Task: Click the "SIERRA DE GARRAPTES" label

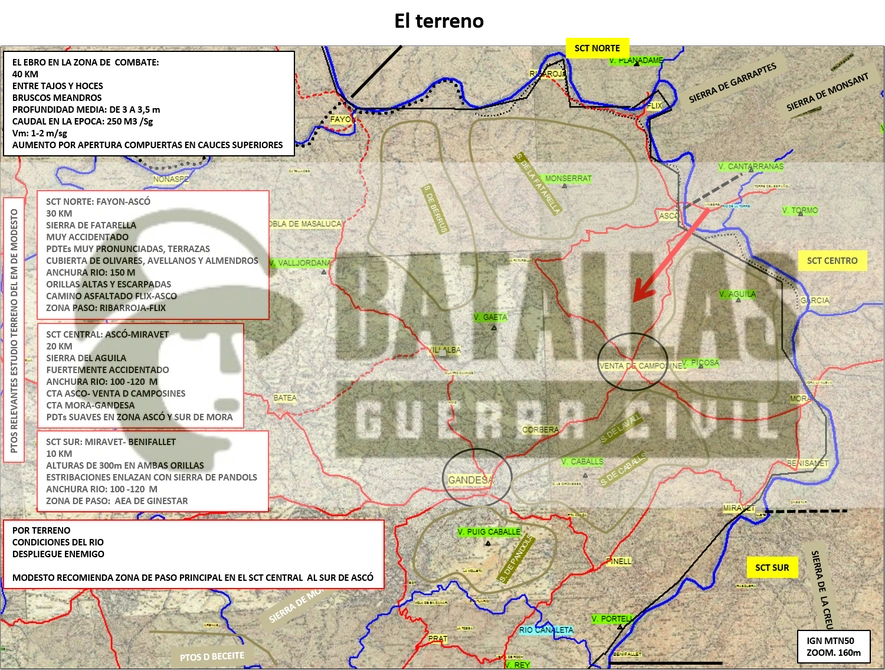Action: coord(732,82)
